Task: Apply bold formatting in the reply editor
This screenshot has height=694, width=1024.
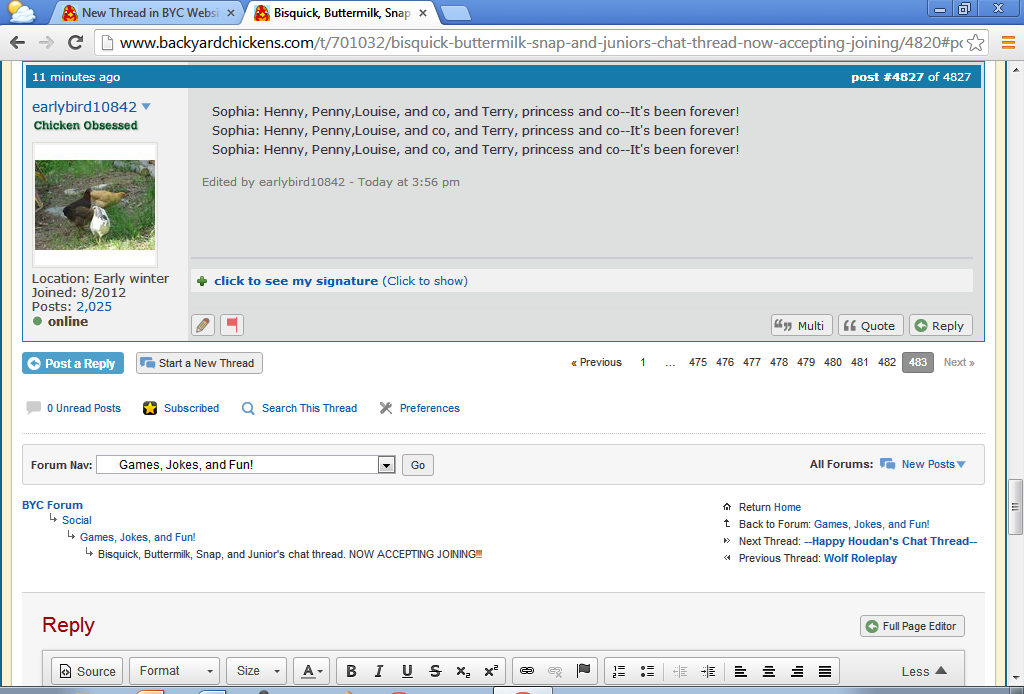Action: pyautogui.click(x=351, y=671)
